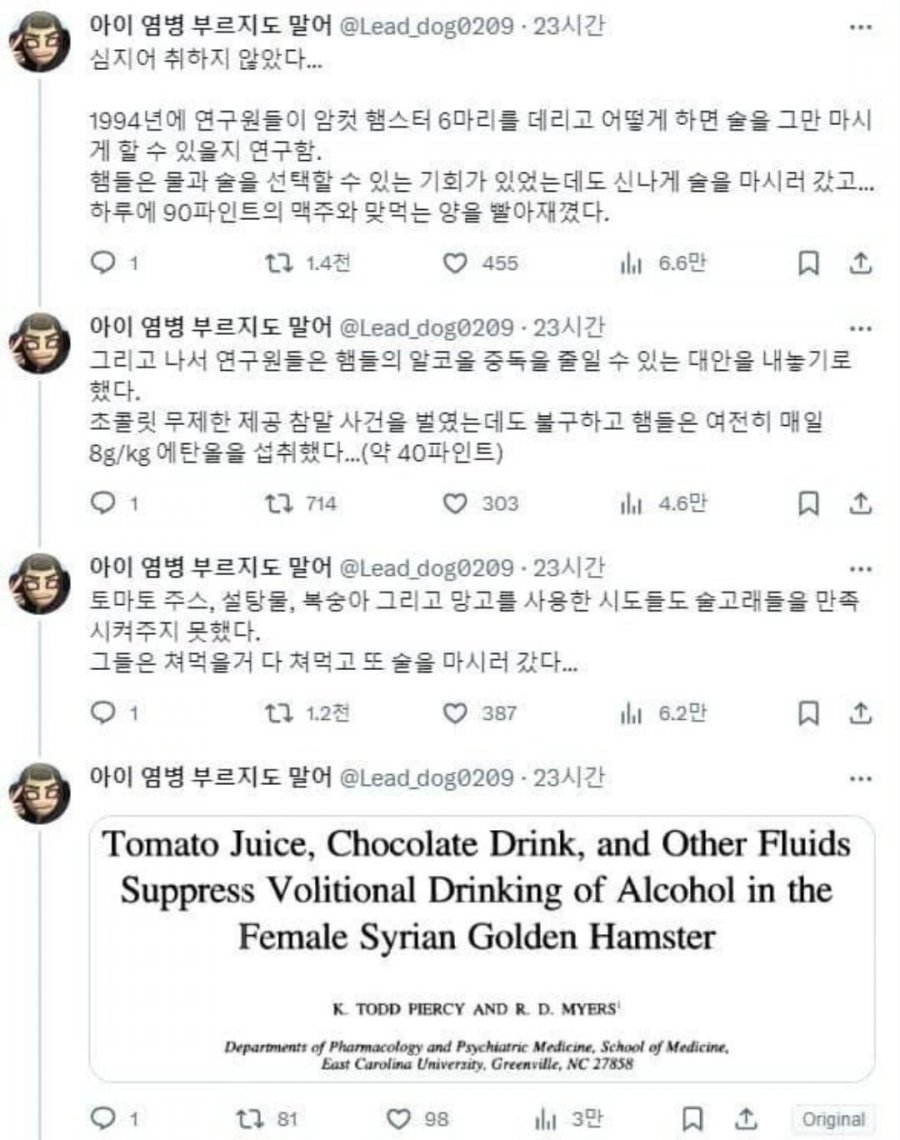Click the profile avatar of the second tweet
The width and height of the screenshot is (900, 1140).
pyautogui.click(x=39, y=341)
